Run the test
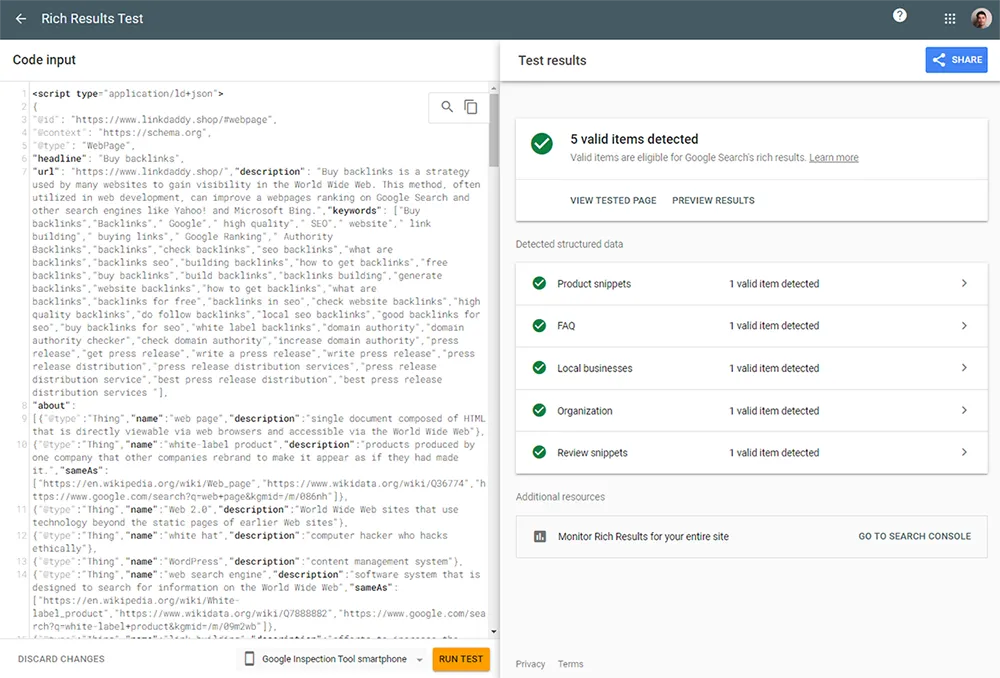Screen dimensions: 1000x678 460,659
